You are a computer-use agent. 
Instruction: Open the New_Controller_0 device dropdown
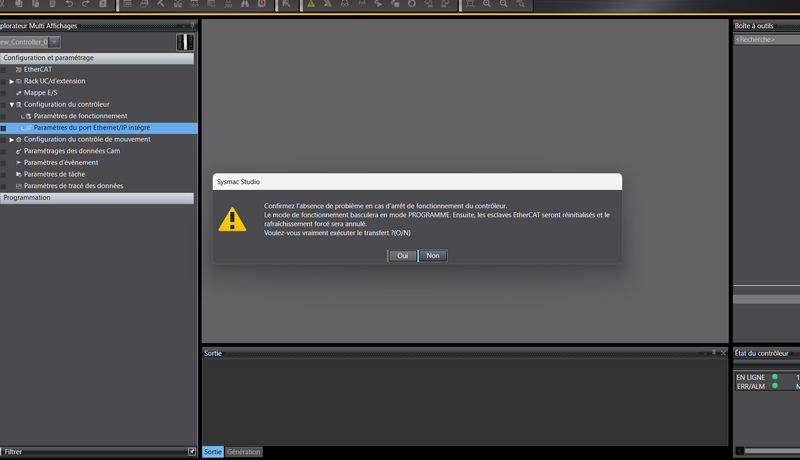point(54,42)
